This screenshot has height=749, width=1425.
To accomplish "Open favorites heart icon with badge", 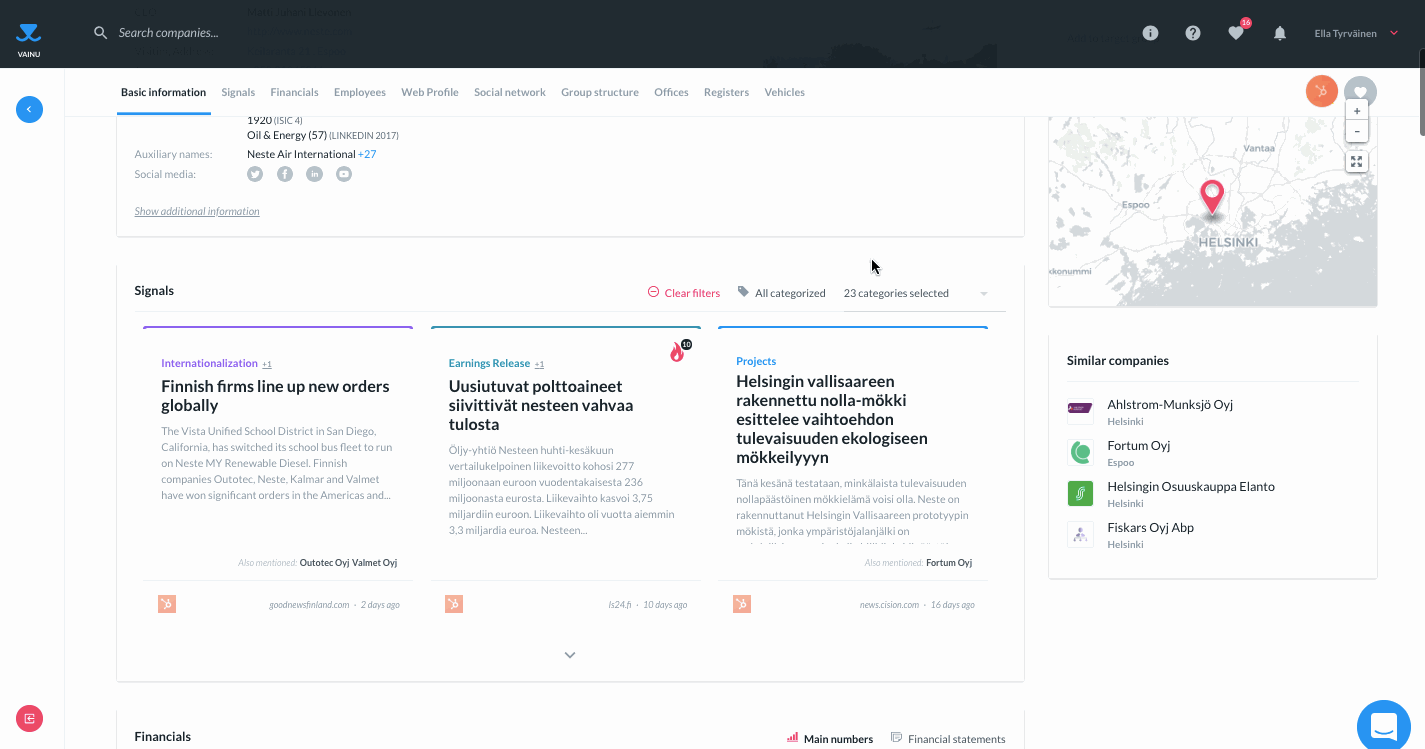I will 1236,33.
